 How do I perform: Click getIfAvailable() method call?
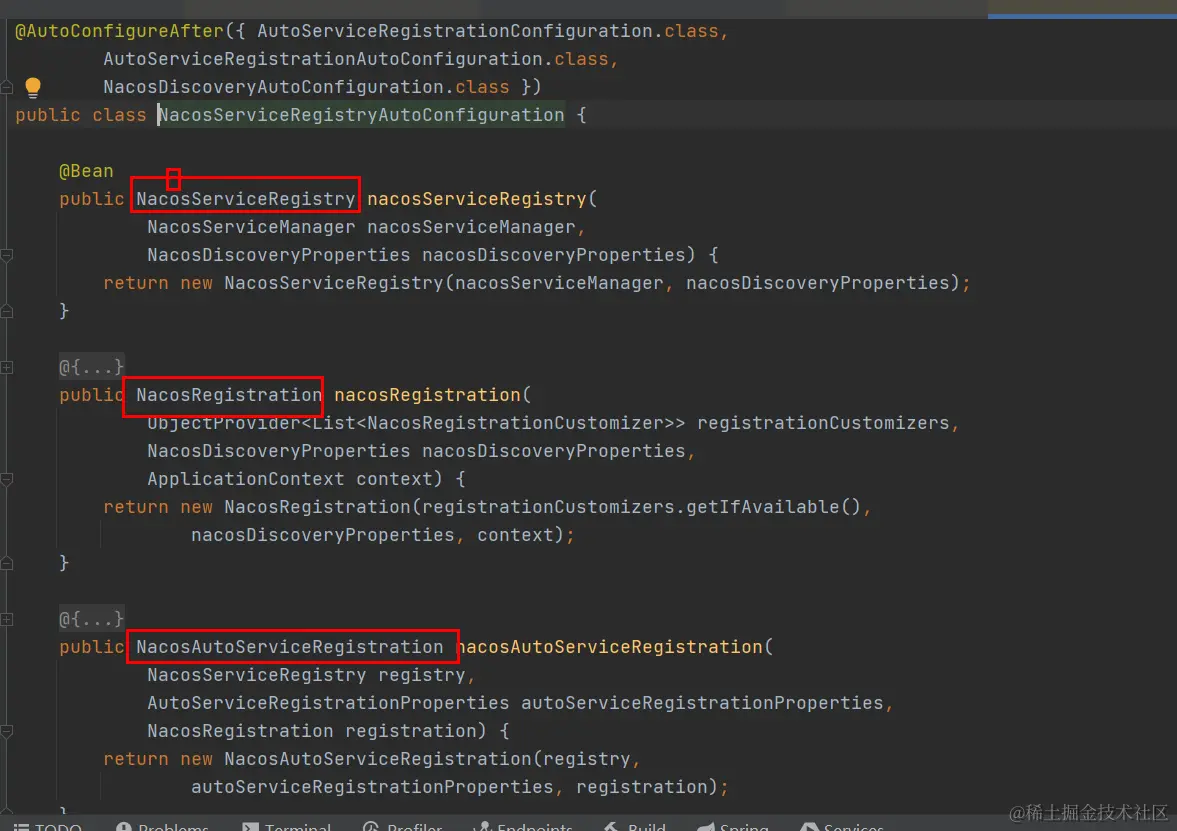coord(773,507)
